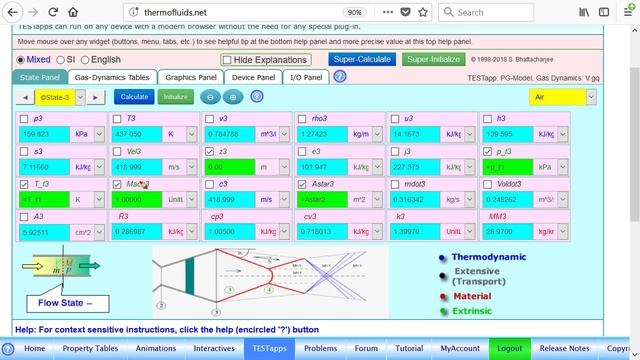Open the A3 cm^2 unit dropdown
The height and width of the screenshot is (360, 640).
pos(99,232)
